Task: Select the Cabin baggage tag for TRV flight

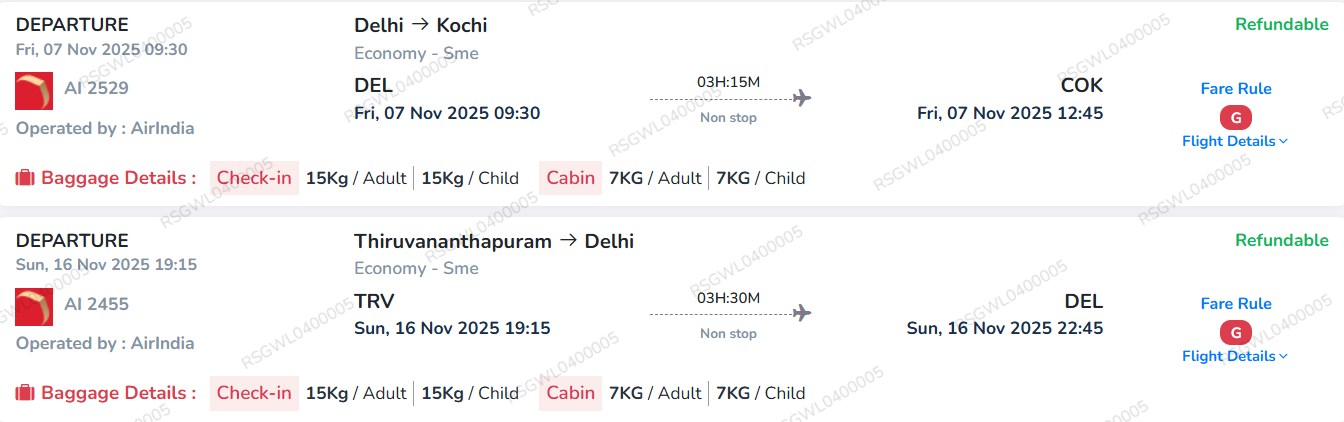Action: pos(570,393)
